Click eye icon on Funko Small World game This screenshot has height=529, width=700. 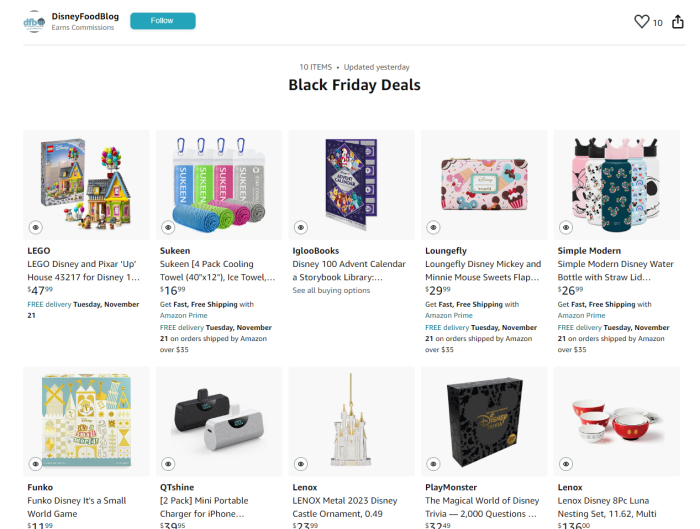click(x=35, y=464)
